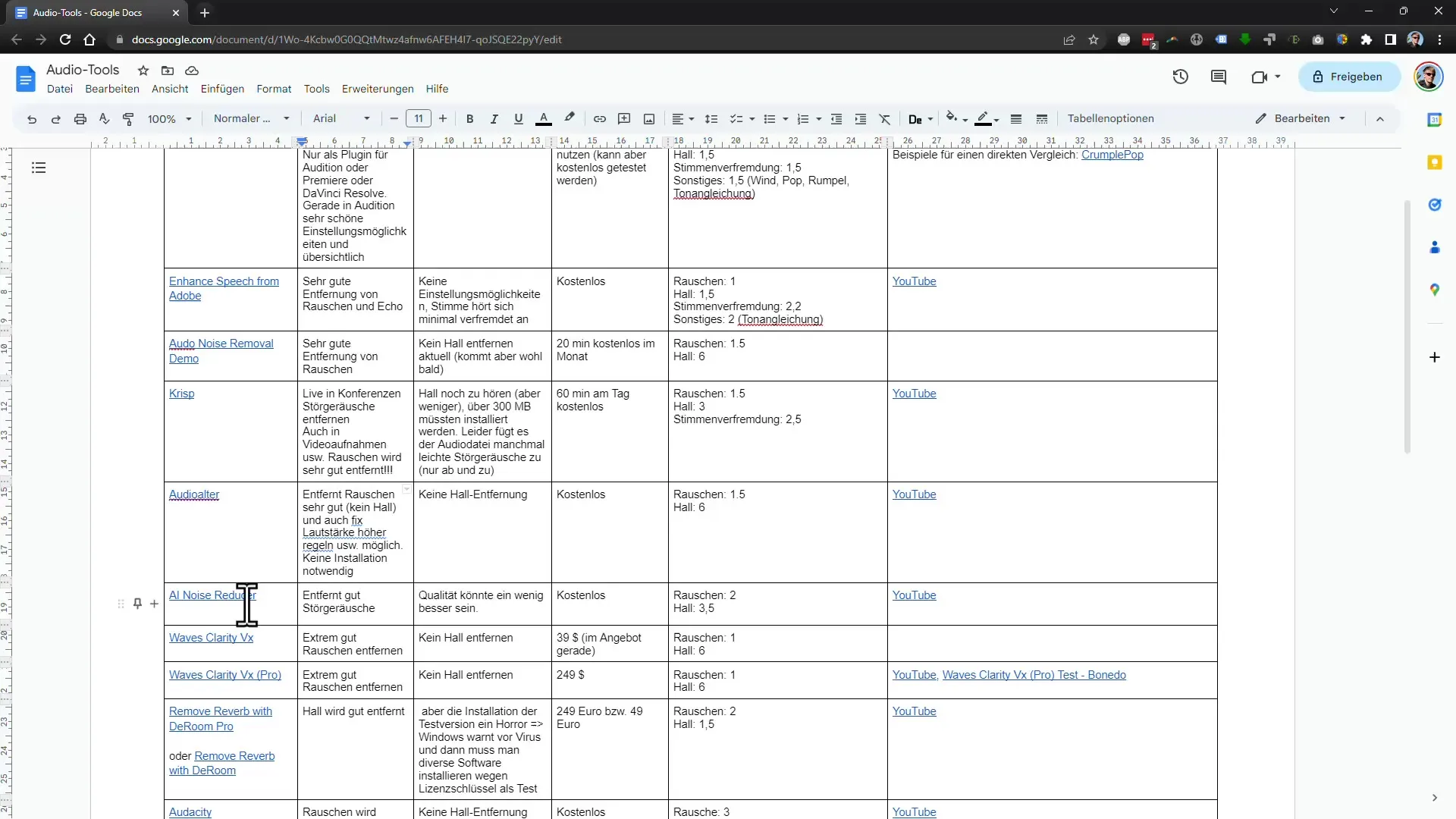Screen dimensions: 1456x819
Task: Click the text color icon
Action: click(544, 118)
